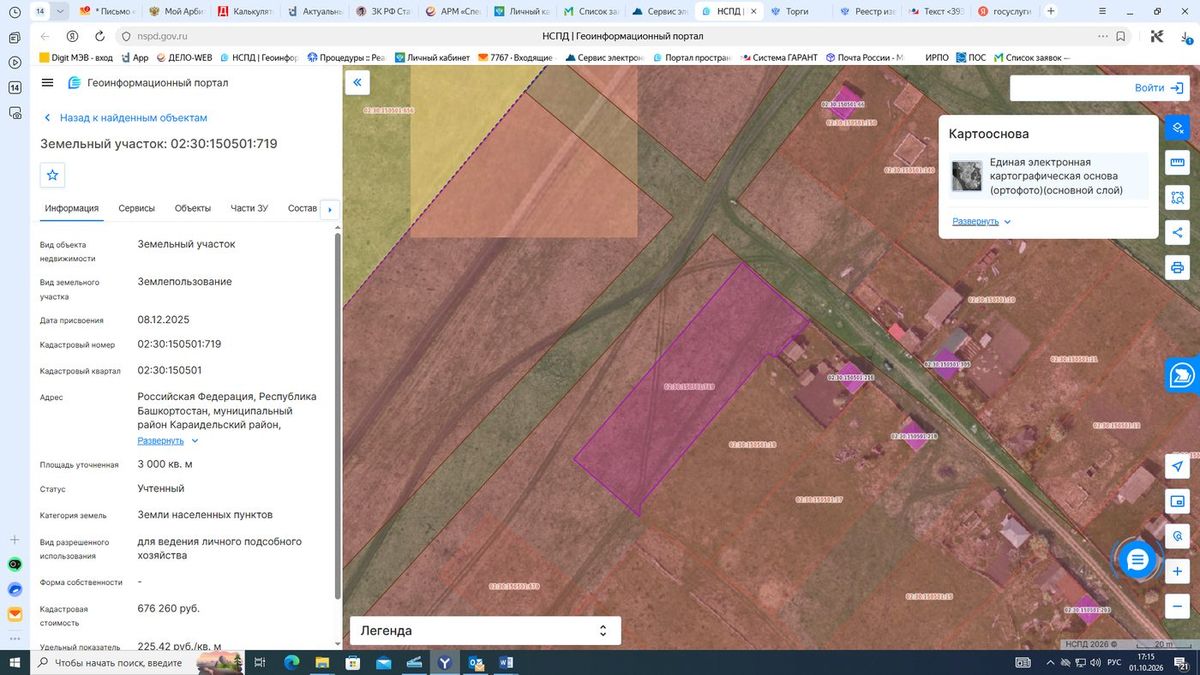Share the current map view
1200x675 pixels.
(1177, 233)
